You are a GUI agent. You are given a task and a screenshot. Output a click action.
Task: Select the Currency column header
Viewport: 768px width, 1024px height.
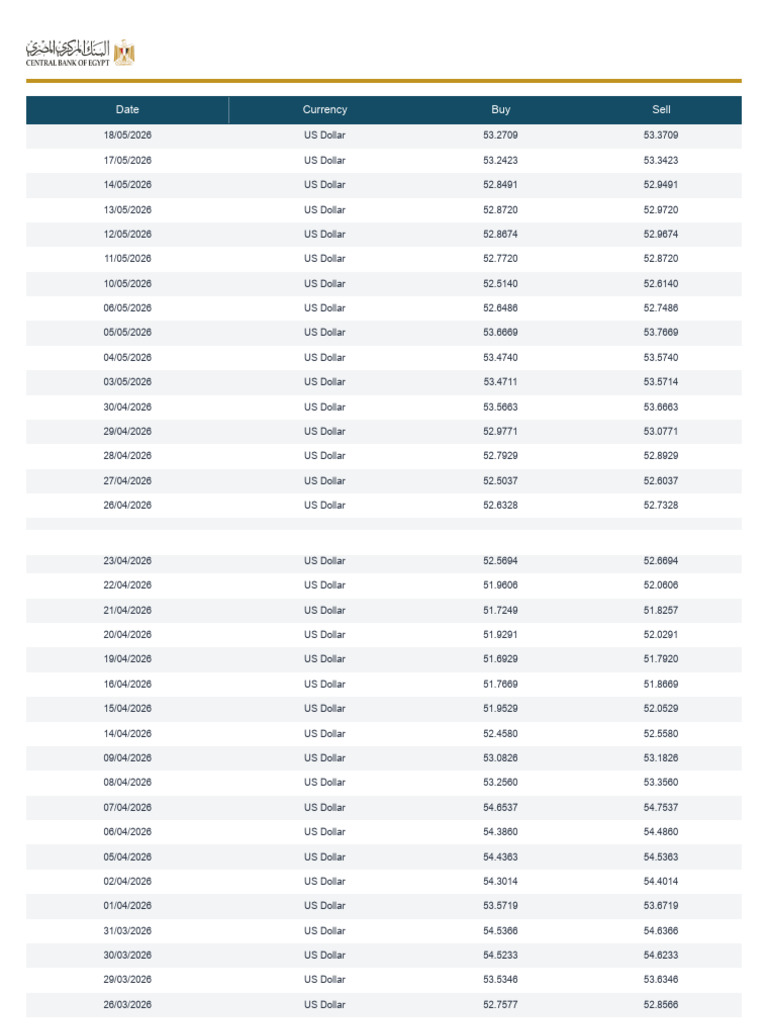click(x=325, y=110)
